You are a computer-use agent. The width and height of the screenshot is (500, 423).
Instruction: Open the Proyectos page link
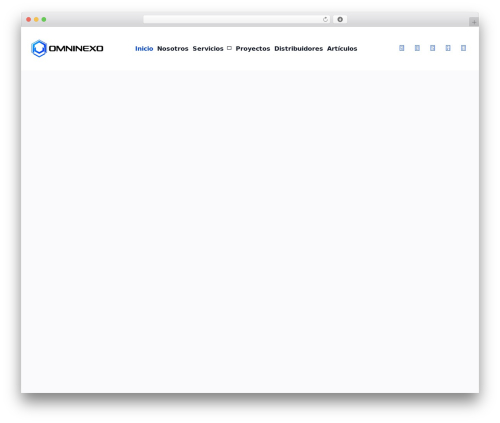[x=253, y=49]
